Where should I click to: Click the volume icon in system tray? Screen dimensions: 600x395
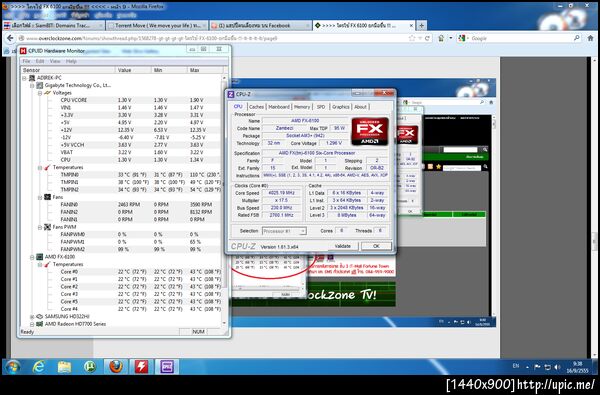pos(557,367)
